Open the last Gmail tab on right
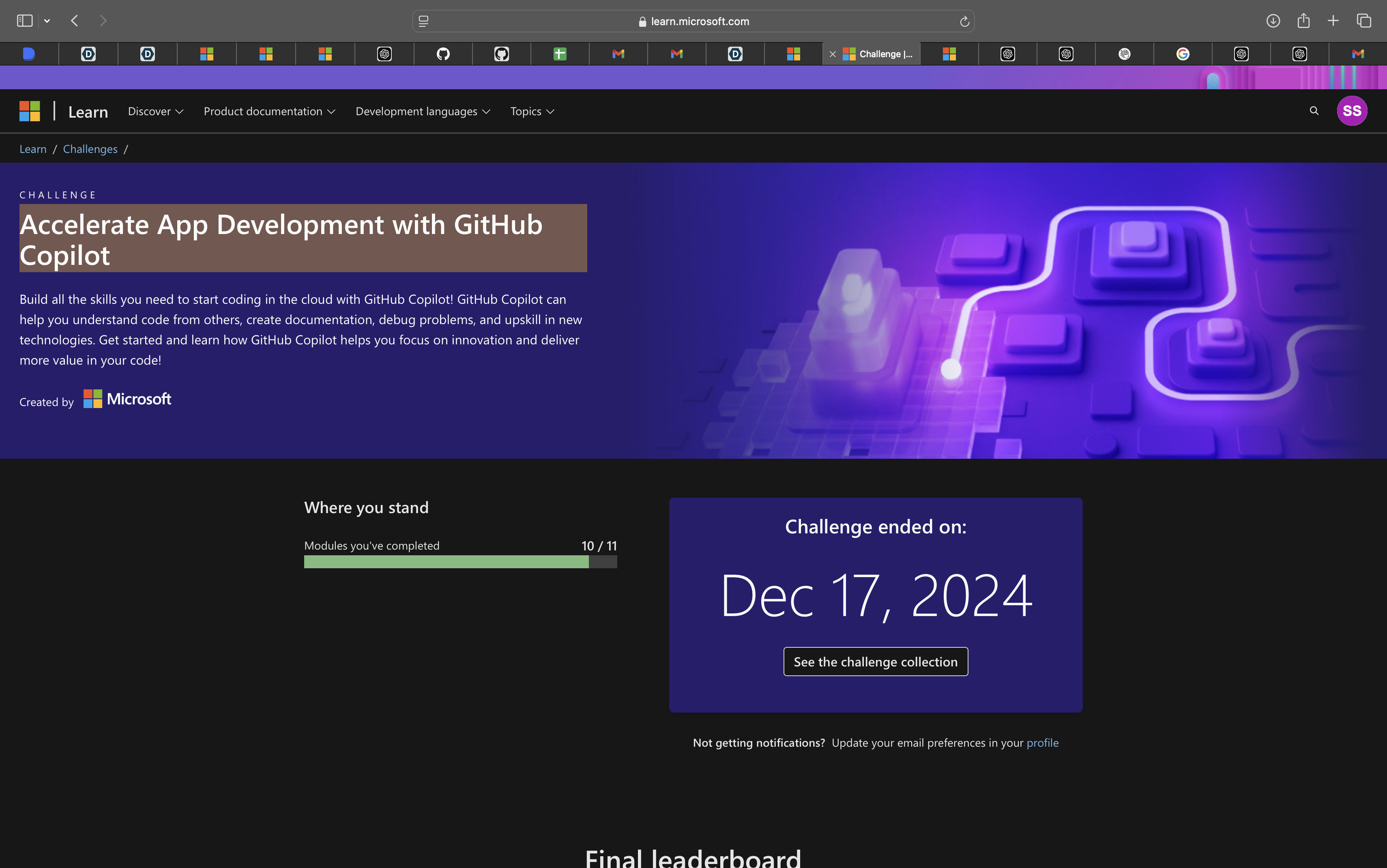The height and width of the screenshot is (868, 1387). coord(1358,54)
